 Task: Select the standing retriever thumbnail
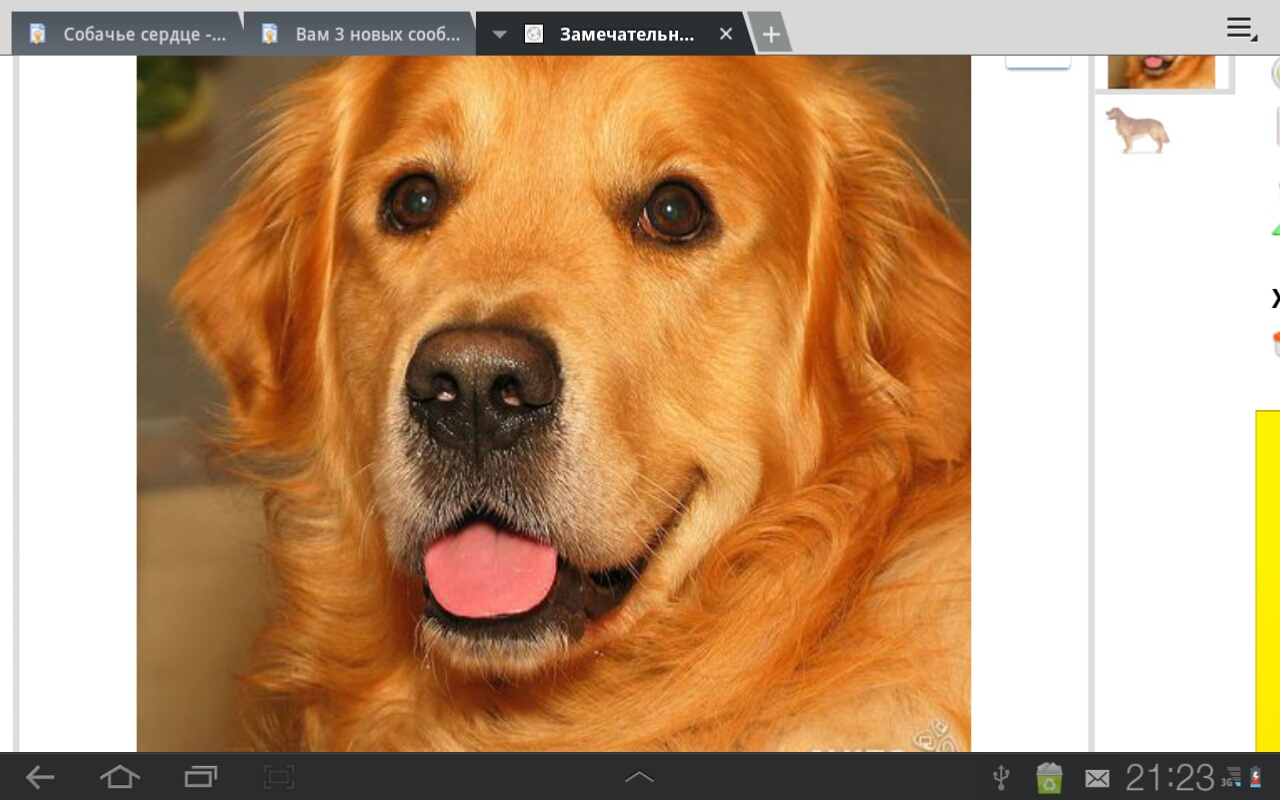pyautogui.click(x=1137, y=130)
